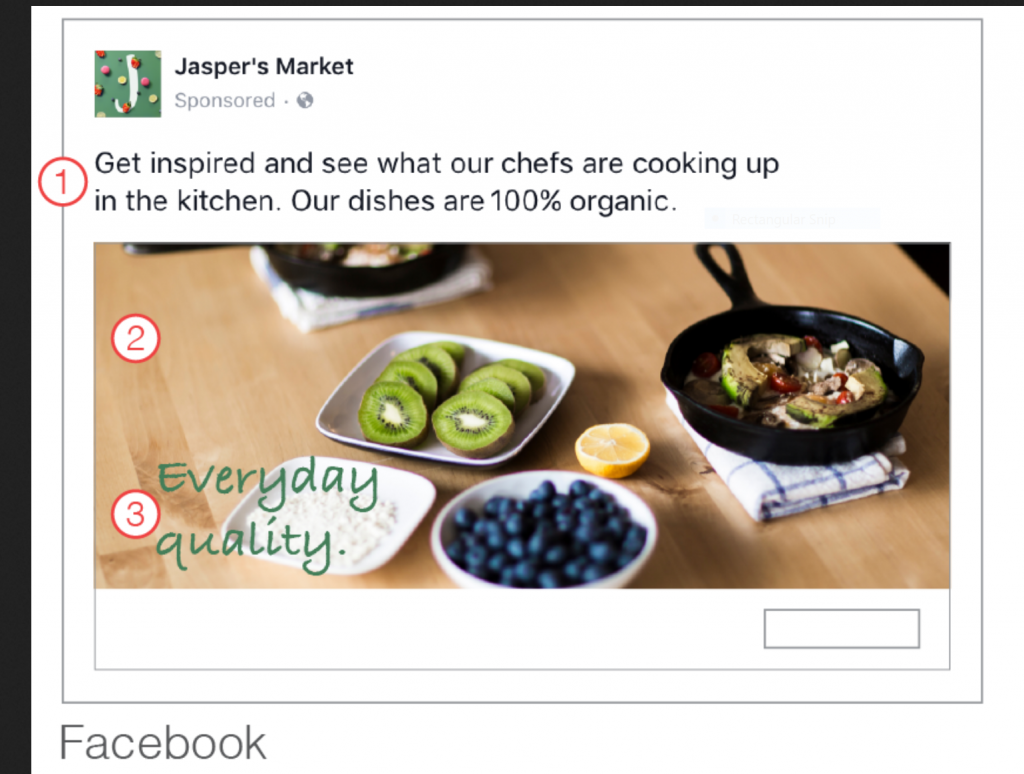1024x774 pixels.
Task: Click the empty call-to-action button outline
Action: coord(842,629)
